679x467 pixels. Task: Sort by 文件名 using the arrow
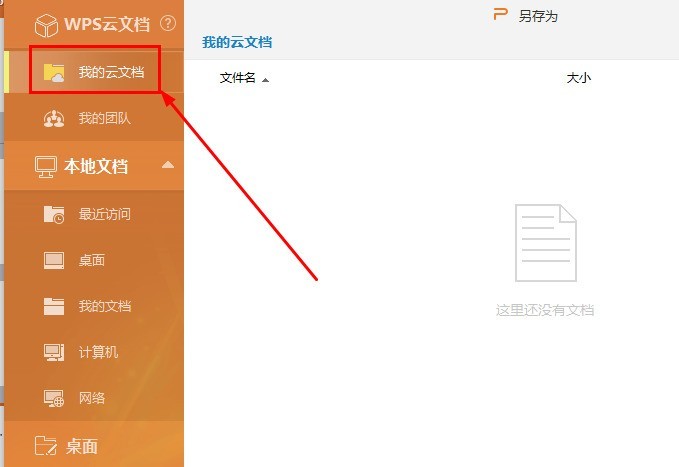(265, 80)
